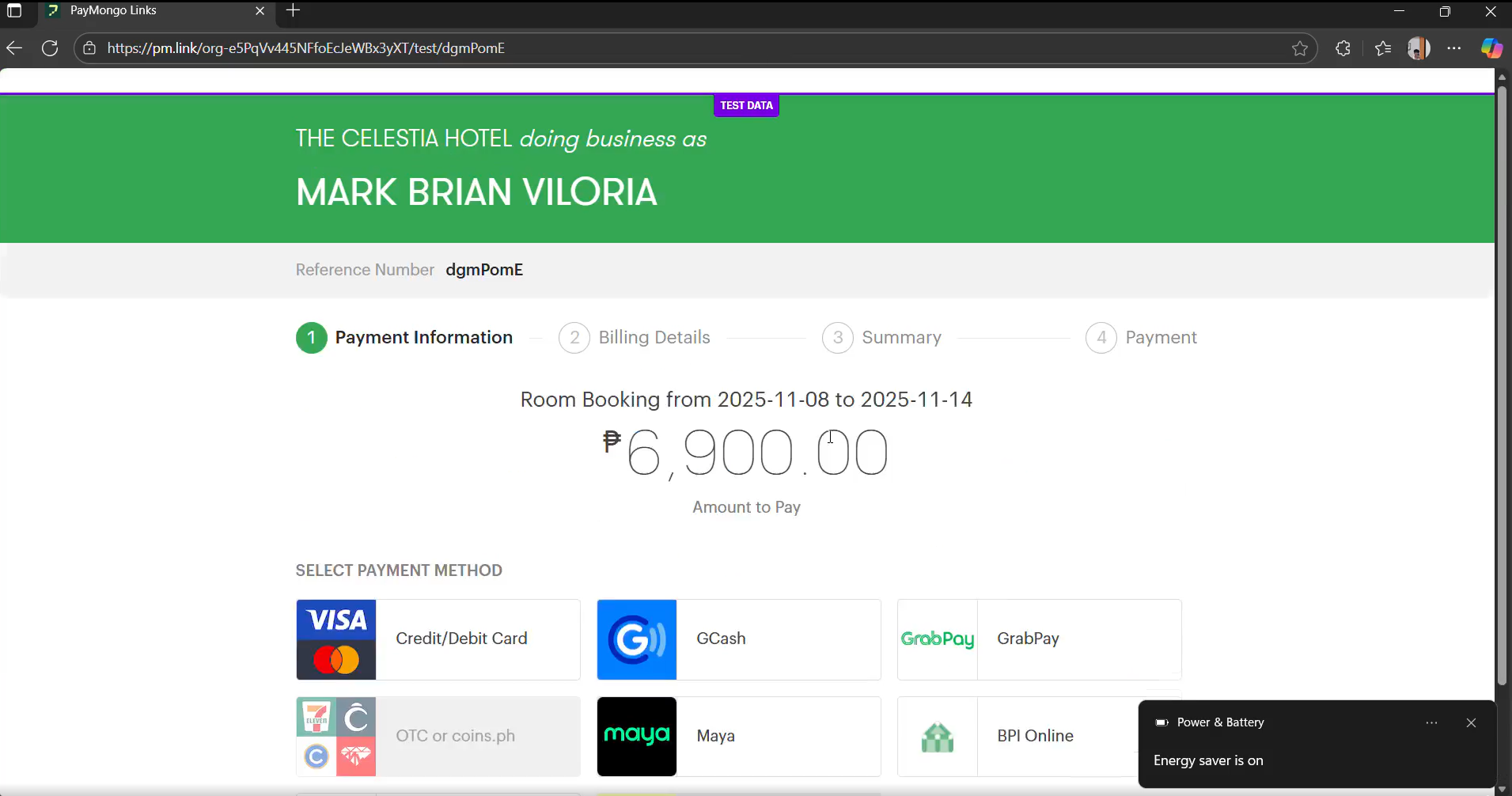Click the browser Back arrow
Viewport: 1512px width, 796px height.
tap(14, 48)
